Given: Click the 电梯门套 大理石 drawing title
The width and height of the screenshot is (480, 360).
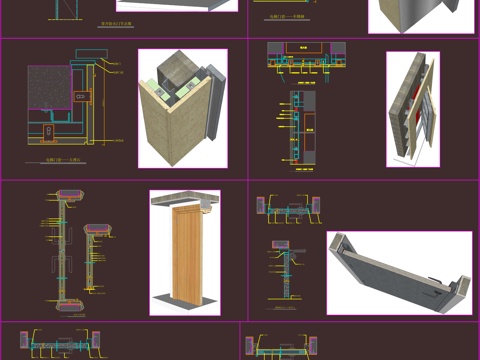Looking at the screenshot, I should [x=63, y=160].
